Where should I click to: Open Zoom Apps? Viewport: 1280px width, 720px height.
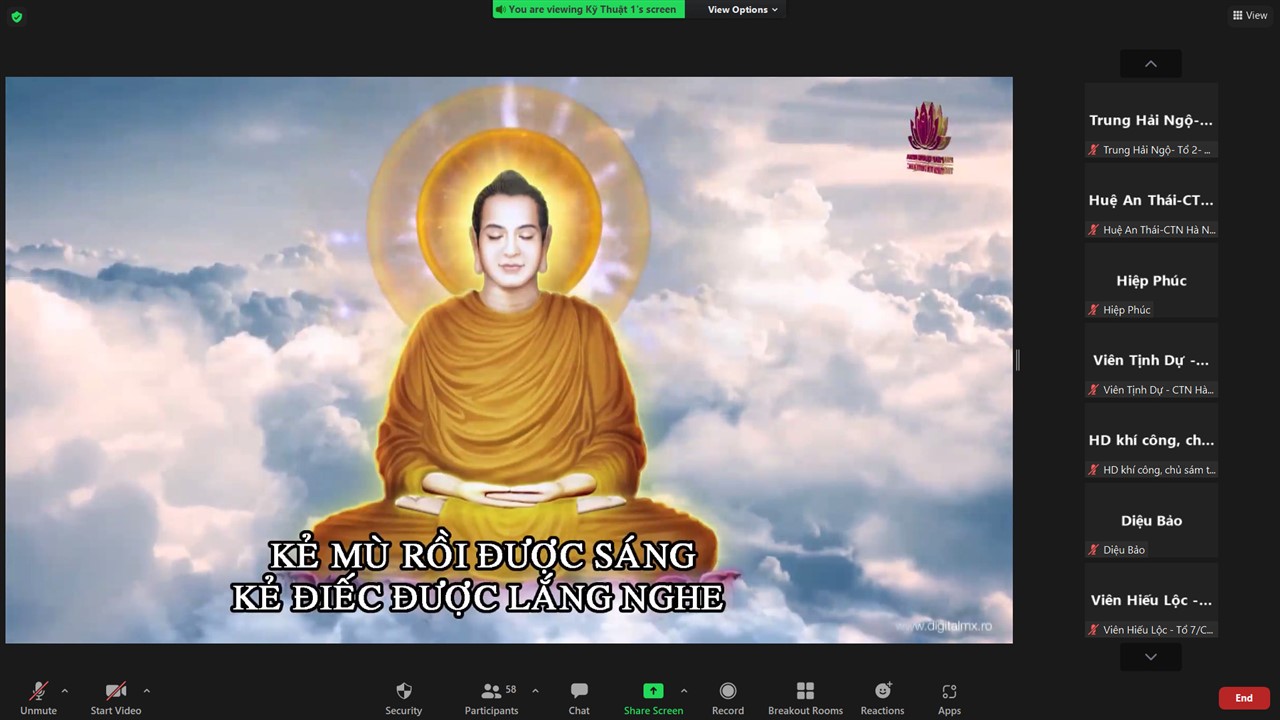point(949,697)
